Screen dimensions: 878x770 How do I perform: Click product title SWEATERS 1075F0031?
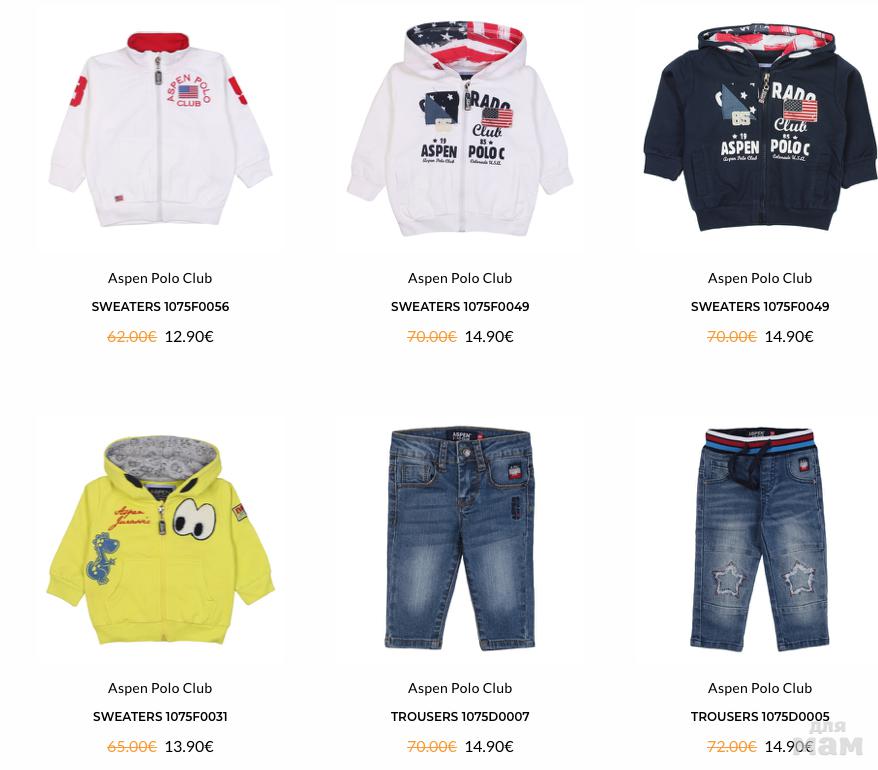click(x=160, y=716)
